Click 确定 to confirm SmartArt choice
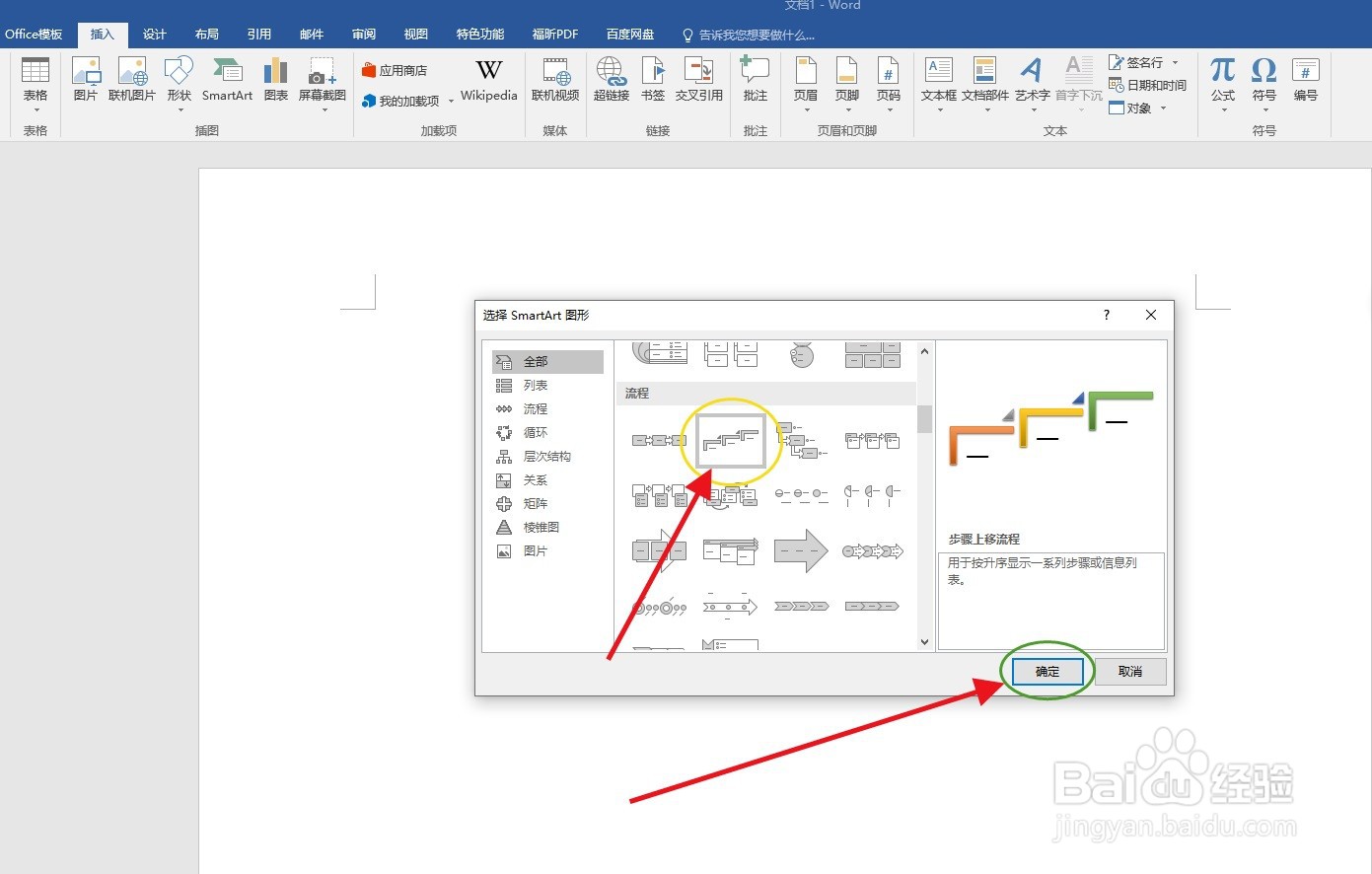 1047,672
